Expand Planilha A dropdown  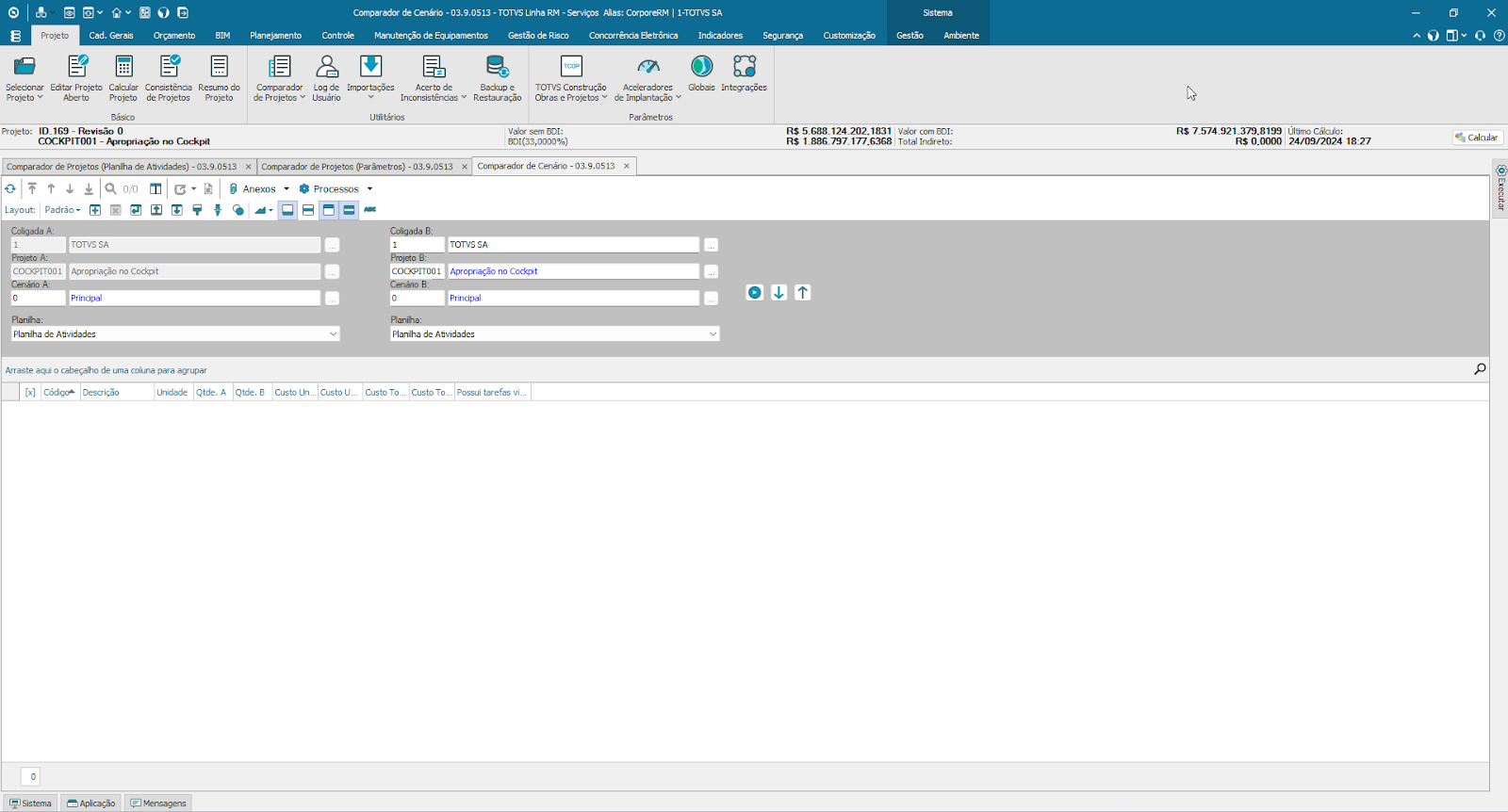click(x=333, y=333)
